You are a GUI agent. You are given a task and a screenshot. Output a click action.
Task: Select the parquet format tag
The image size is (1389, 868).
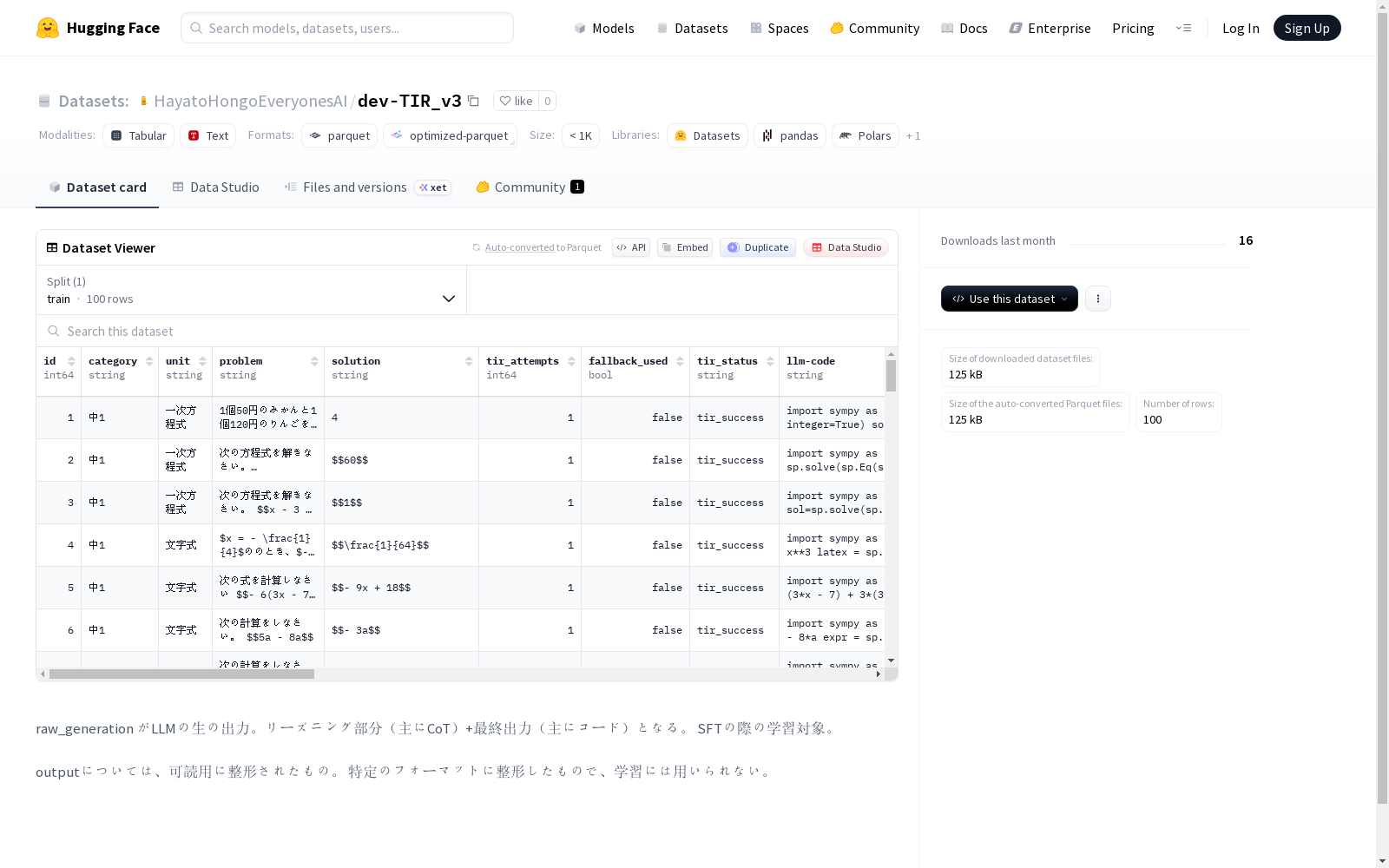(339, 135)
